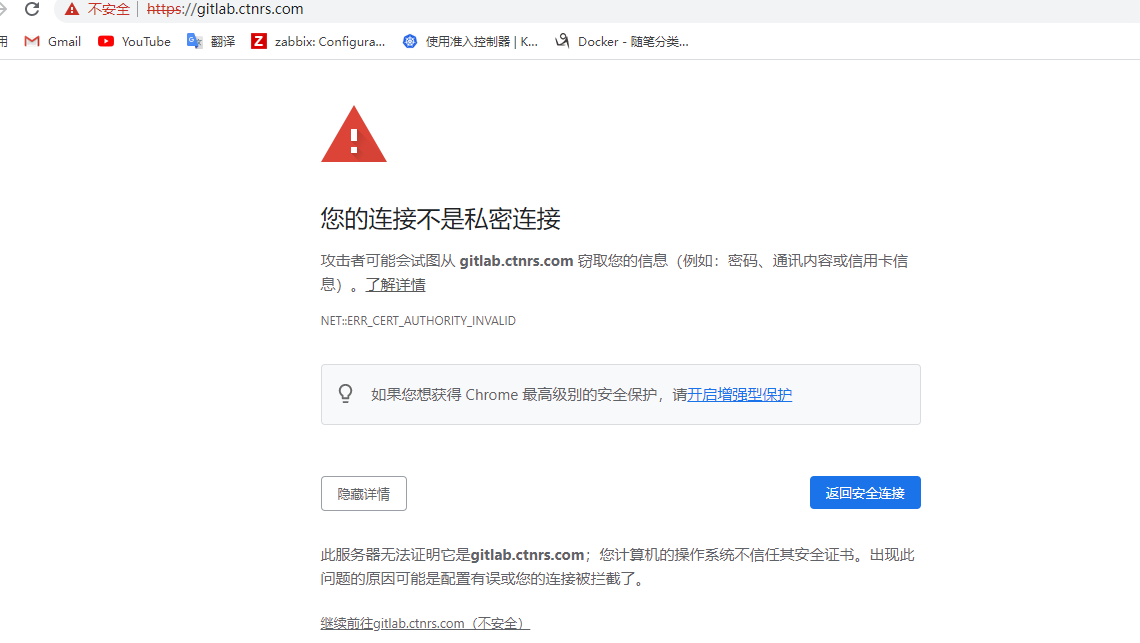Proceed via 继续前往gitlab.ctnrs.com（不安全） link

point(425,623)
